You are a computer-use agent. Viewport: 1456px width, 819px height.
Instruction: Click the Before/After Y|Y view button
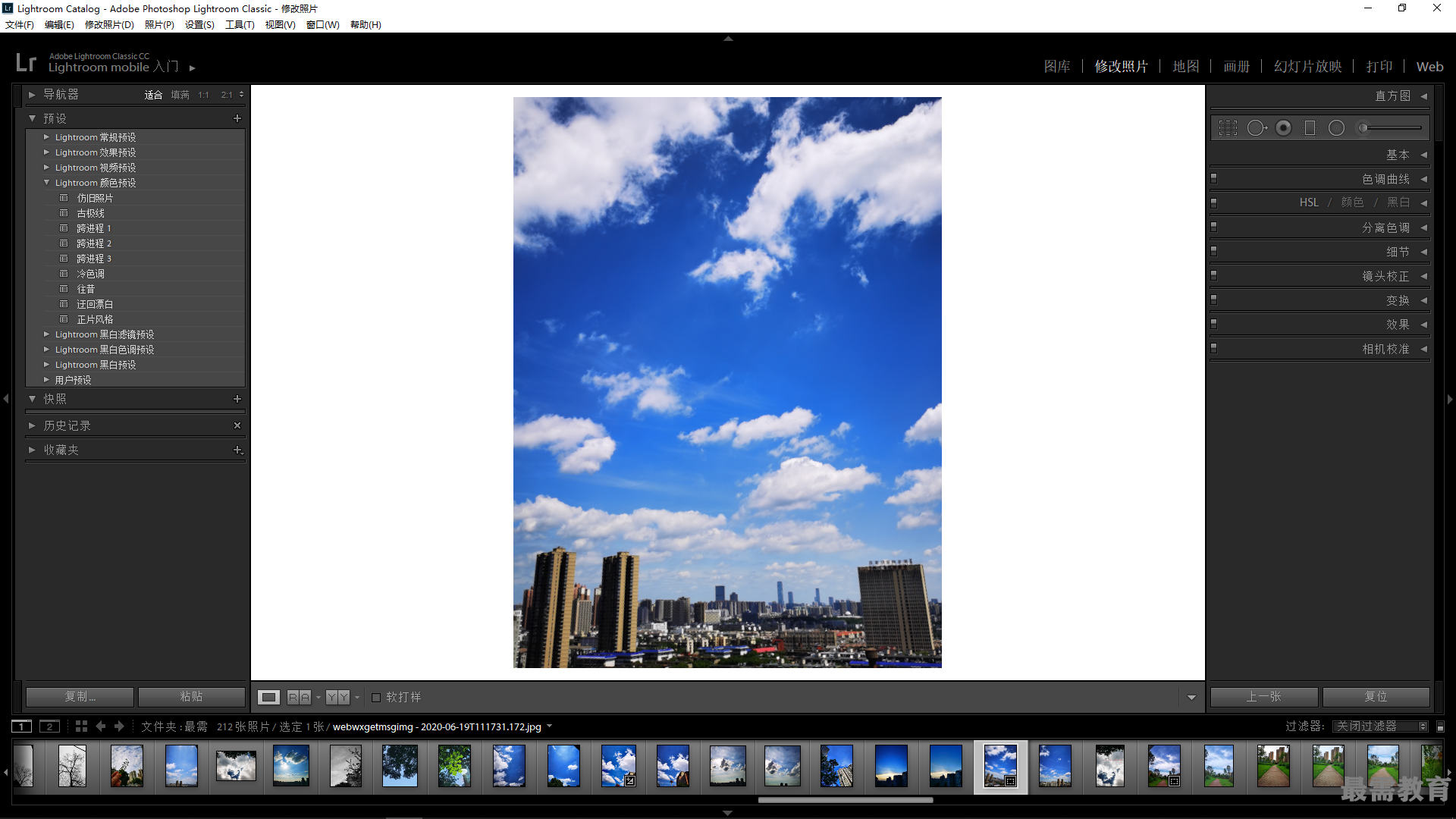click(x=338, y=697)
